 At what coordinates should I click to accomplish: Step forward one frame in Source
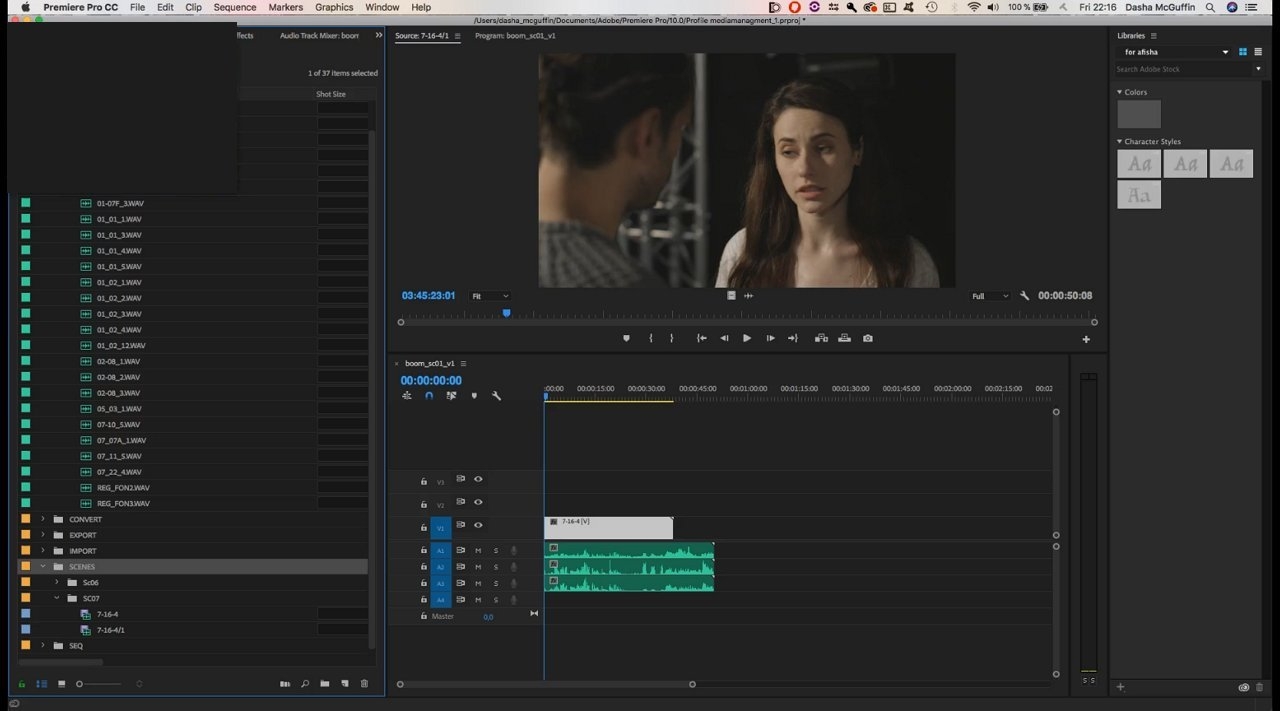point(770,338)
